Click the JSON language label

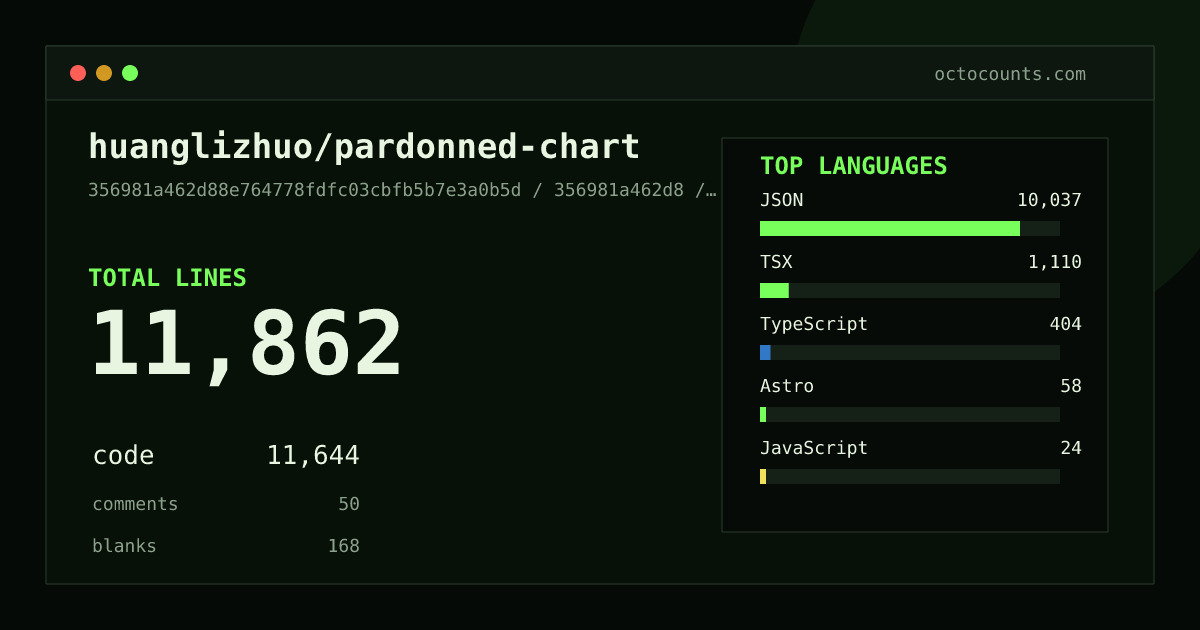click(x=781, y=200)
